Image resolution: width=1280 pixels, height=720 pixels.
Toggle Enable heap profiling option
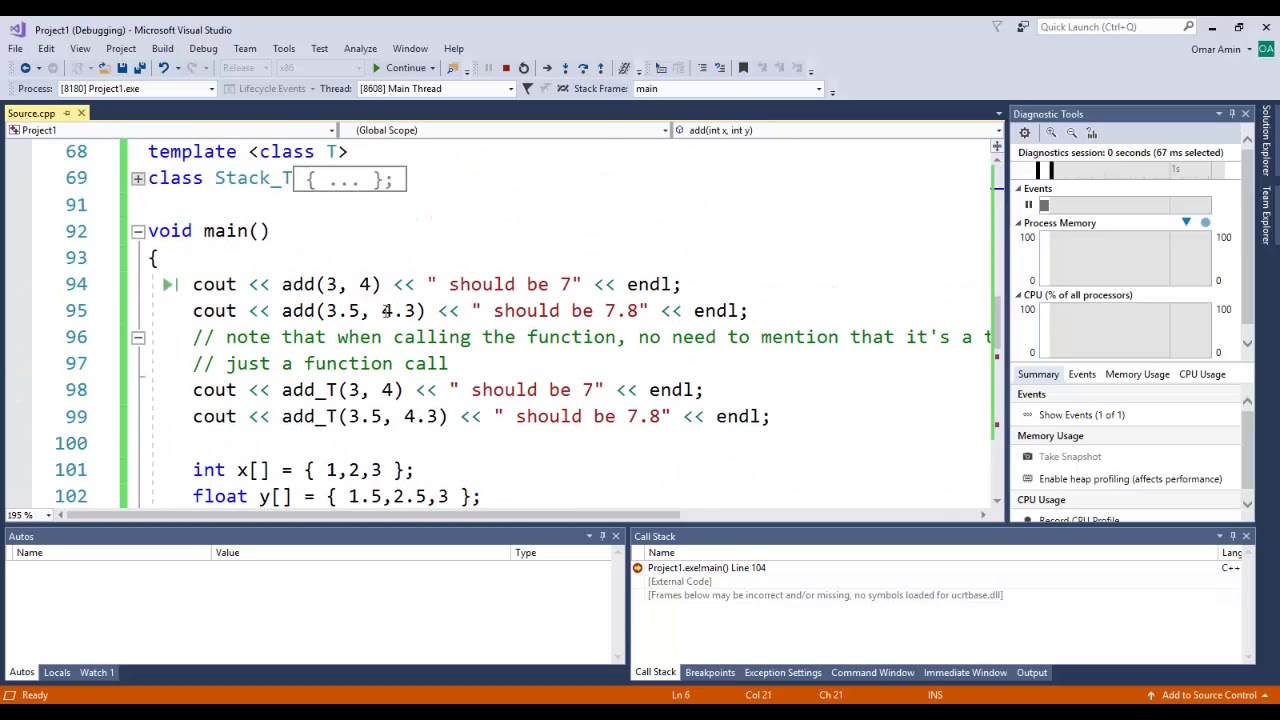(1121, 479)
